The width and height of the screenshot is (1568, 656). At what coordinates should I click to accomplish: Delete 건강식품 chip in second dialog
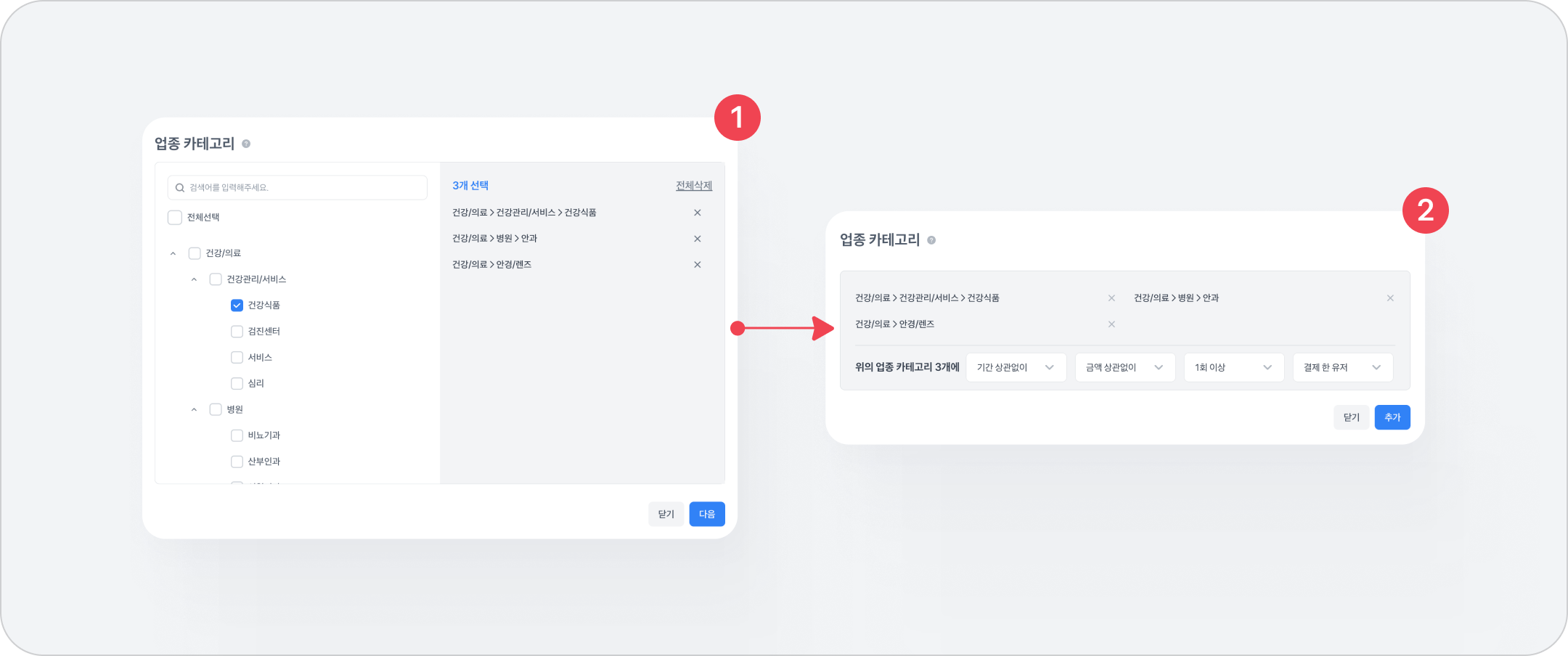(1111, 298)
